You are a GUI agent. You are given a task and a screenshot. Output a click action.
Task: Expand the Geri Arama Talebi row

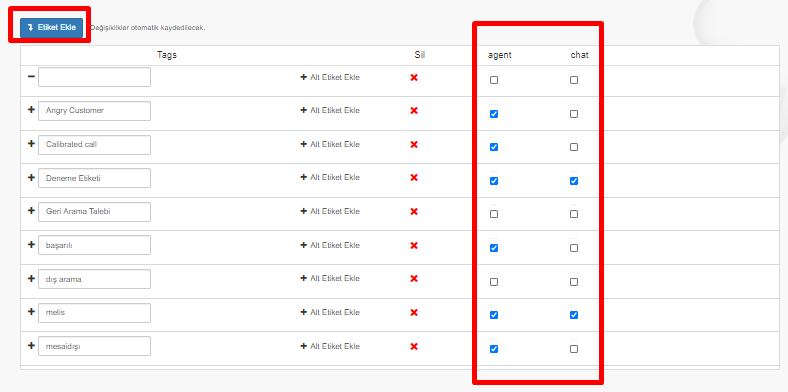(31, 211)
